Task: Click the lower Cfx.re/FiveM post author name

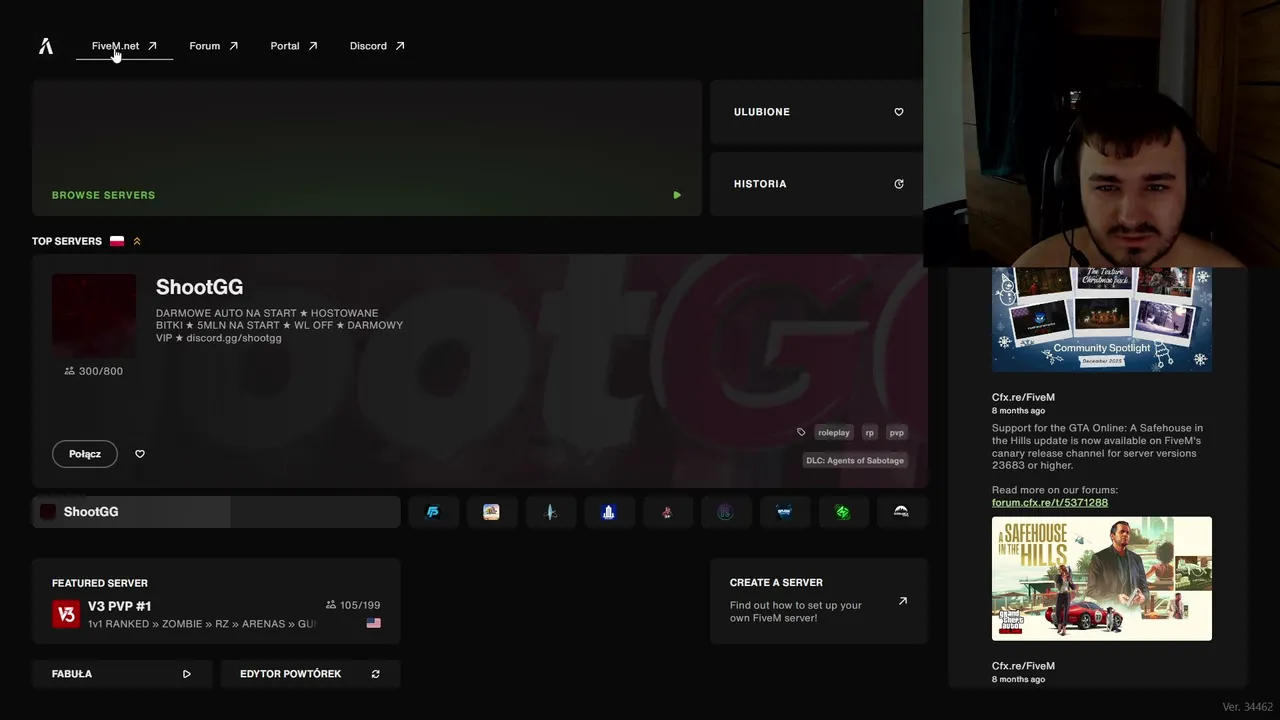Action: tap(1023, 666)
